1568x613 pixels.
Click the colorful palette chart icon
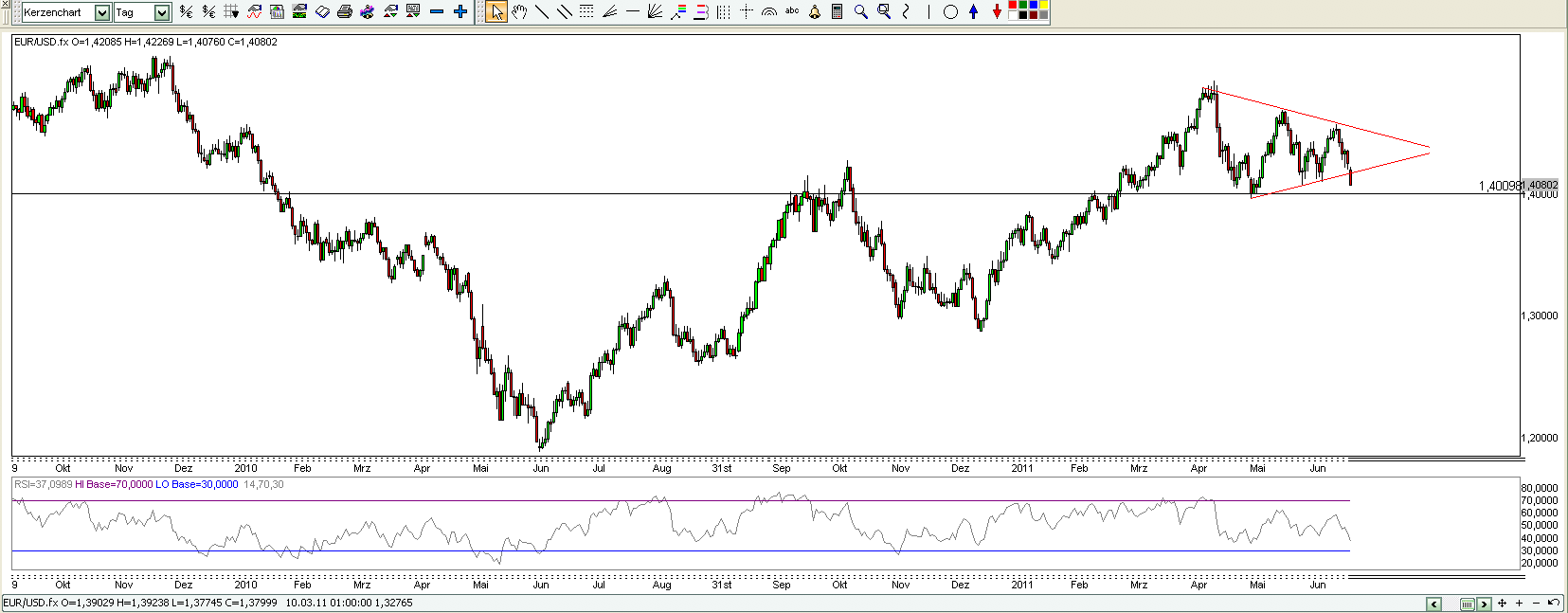368,12
